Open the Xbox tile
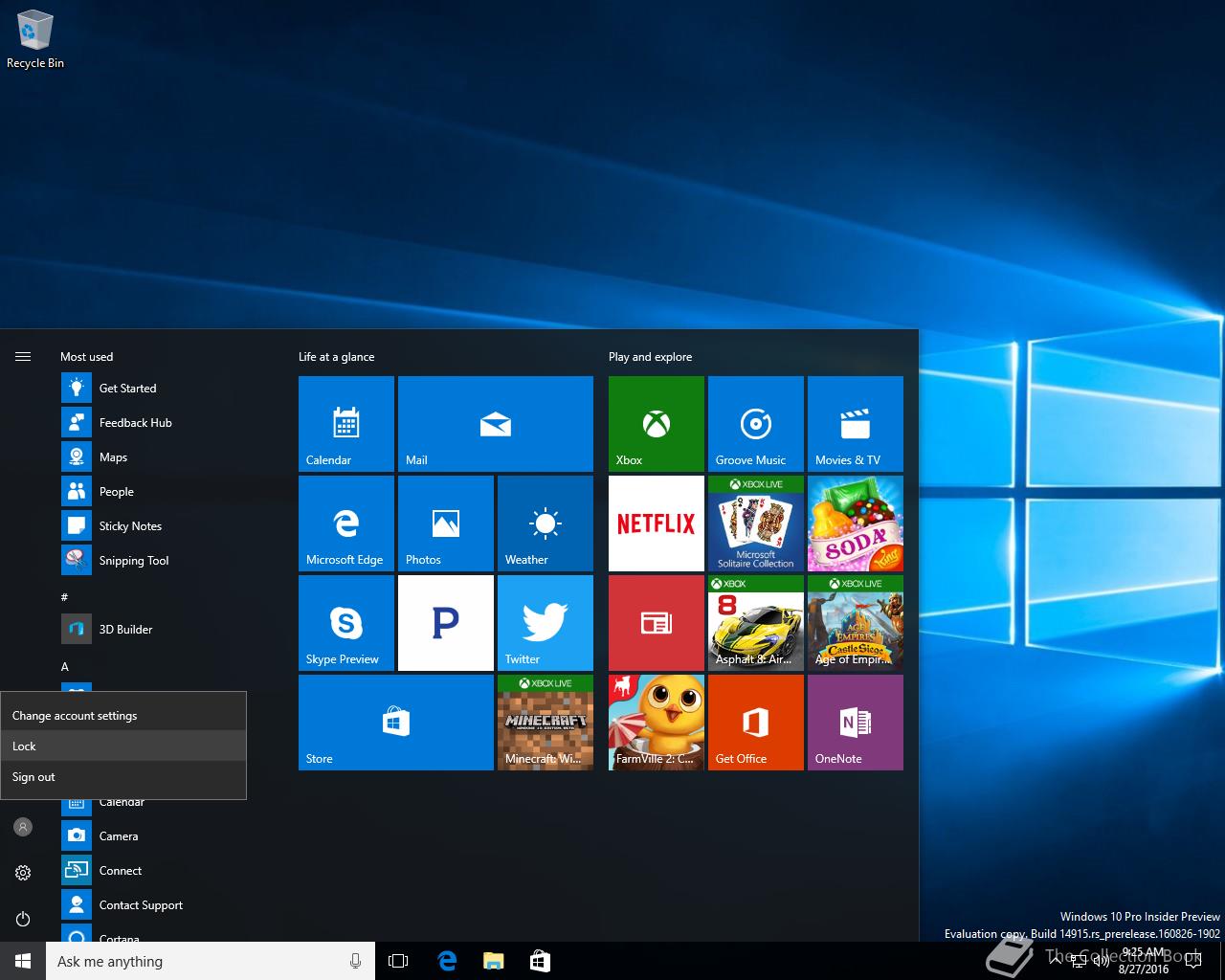 coord(657,424)
